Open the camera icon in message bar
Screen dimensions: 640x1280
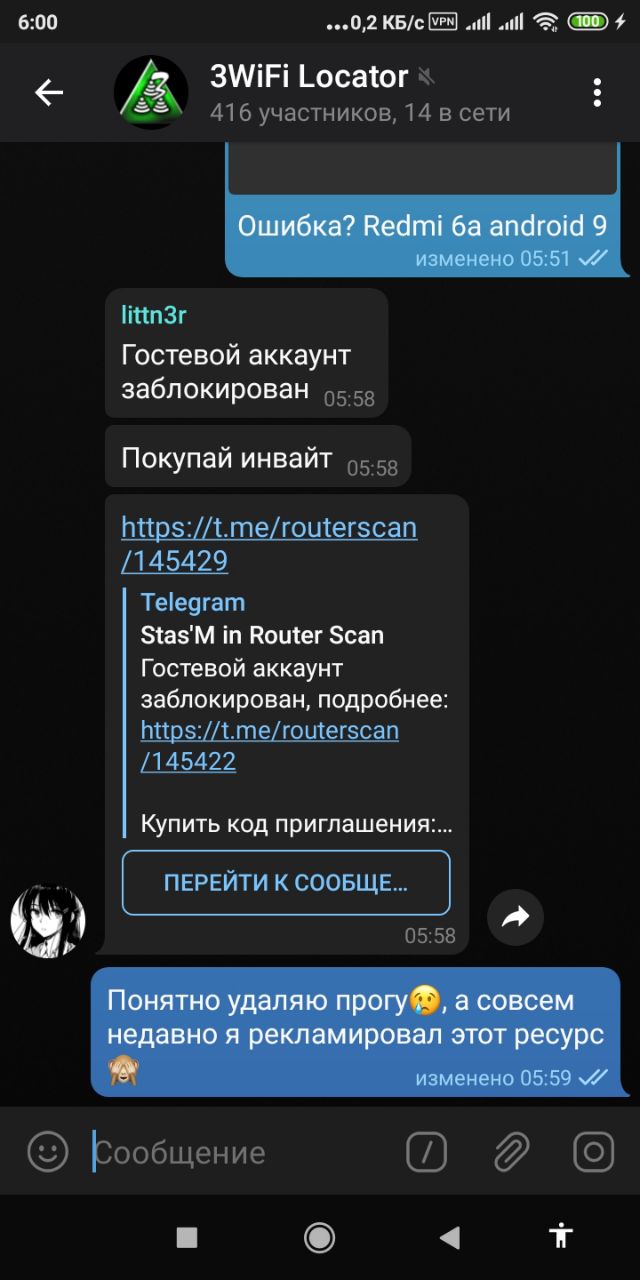pyautogui.click(x=593, y=1152)
